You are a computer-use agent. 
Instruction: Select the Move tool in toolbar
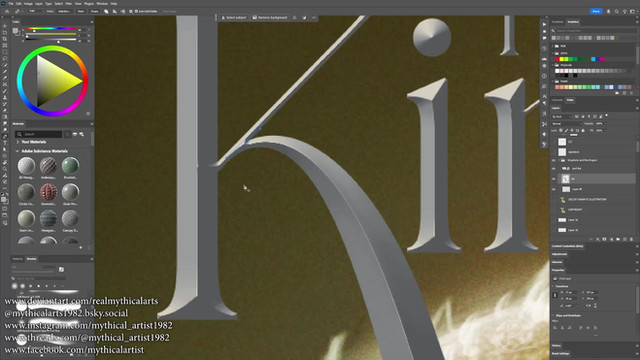pos(5,26)
